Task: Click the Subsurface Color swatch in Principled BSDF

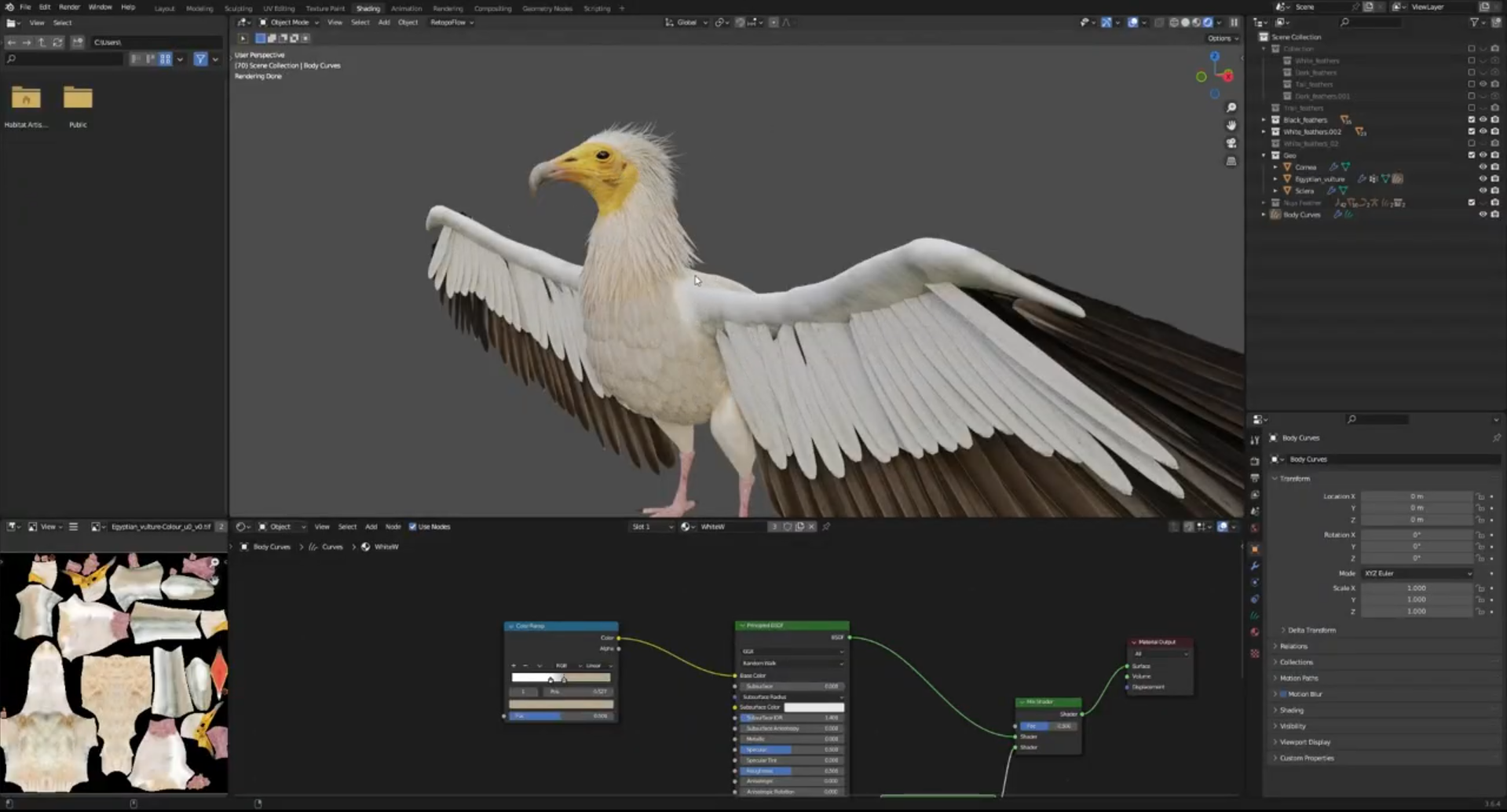Action: tap(814, 708)
